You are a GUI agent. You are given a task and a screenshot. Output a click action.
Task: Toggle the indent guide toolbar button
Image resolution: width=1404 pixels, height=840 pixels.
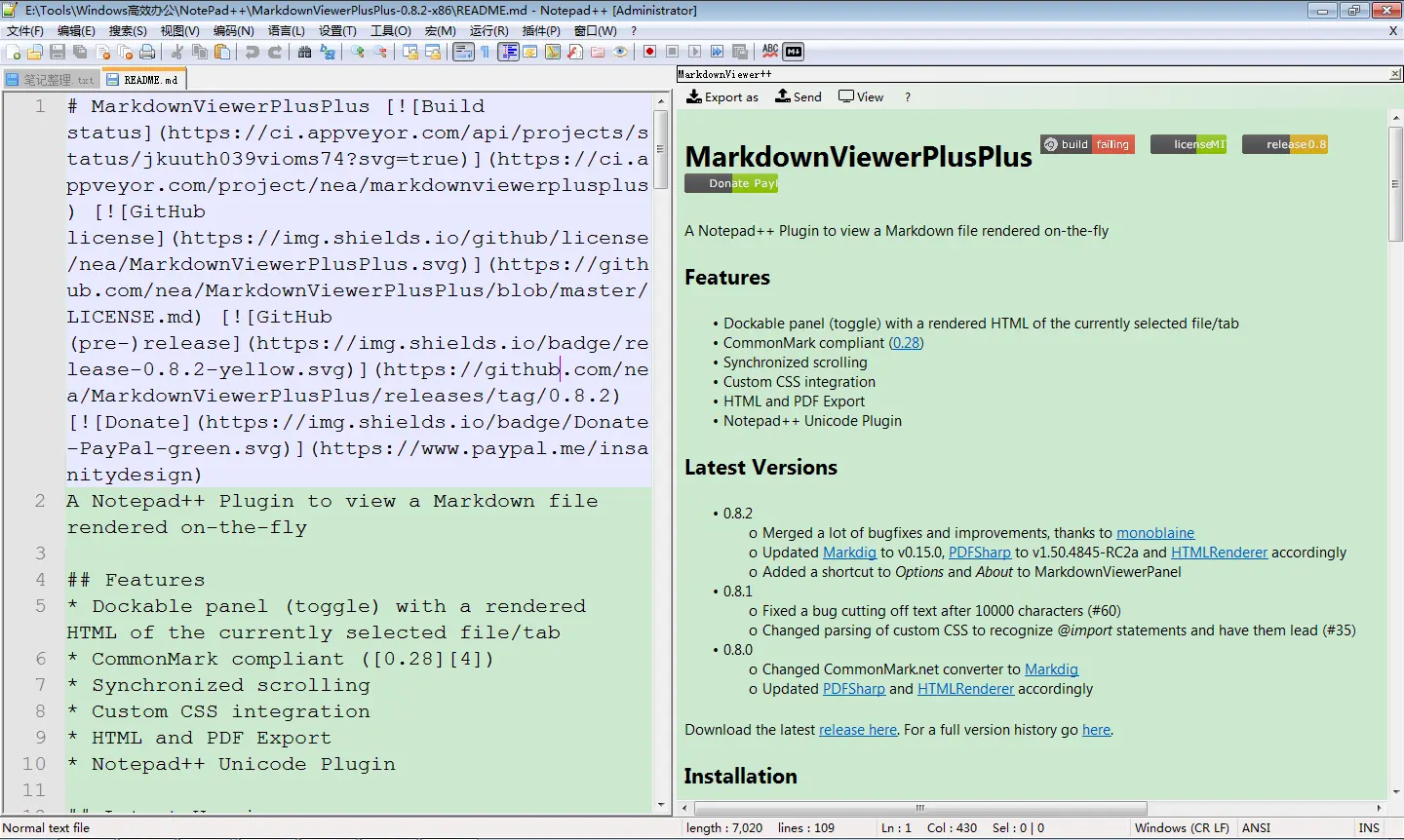[x=508, y=52]
